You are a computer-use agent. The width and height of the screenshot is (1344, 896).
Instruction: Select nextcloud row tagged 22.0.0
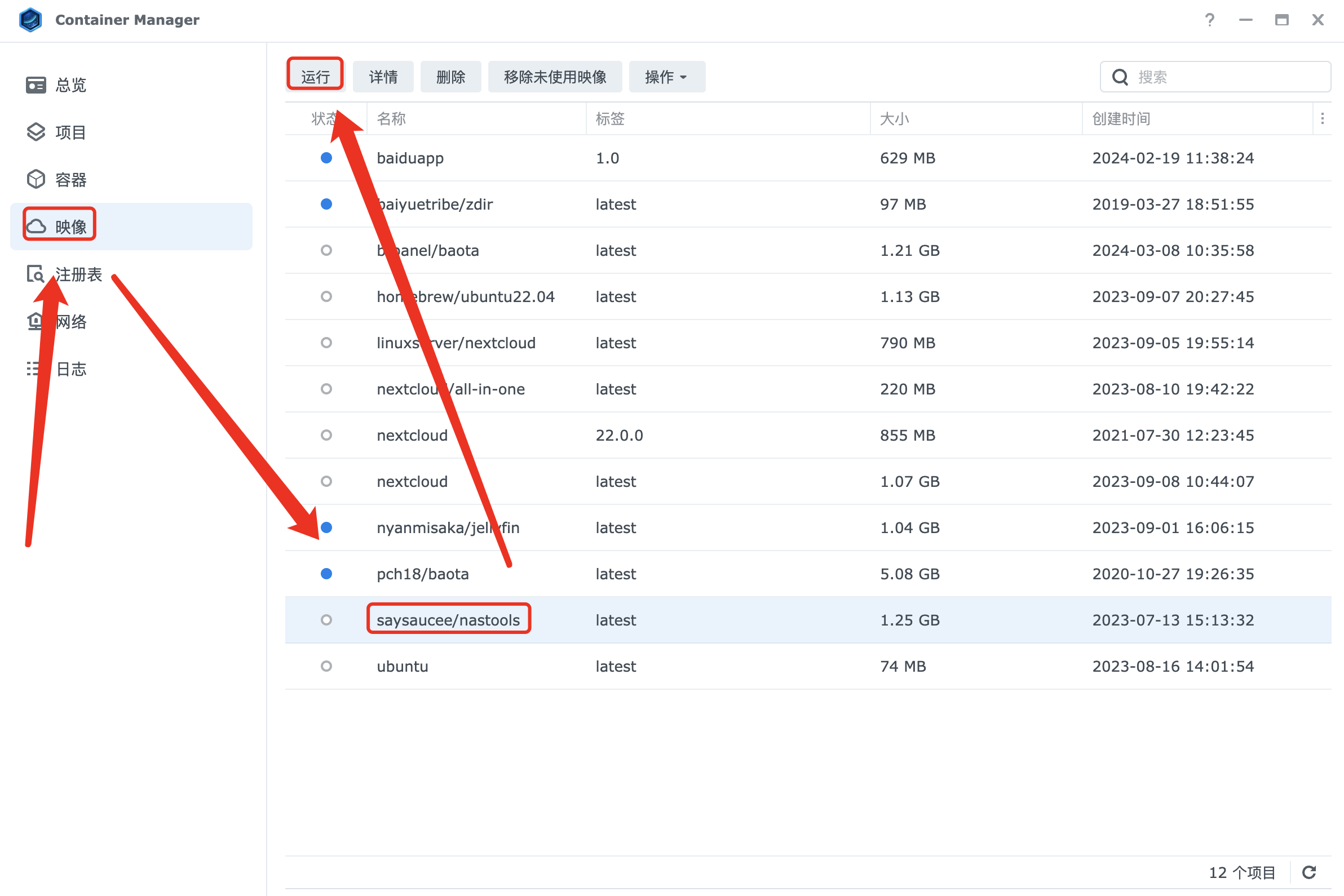(x=808, y=436)
